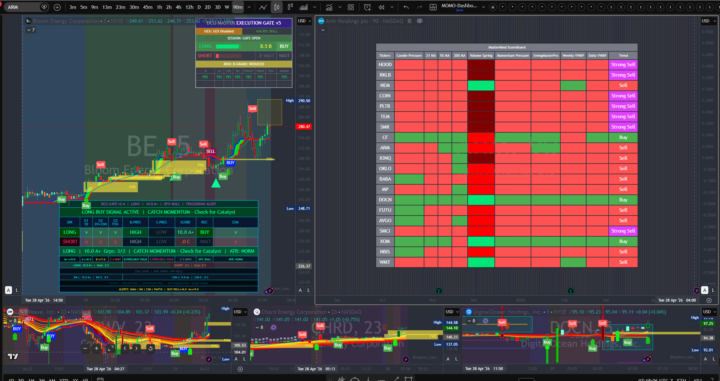Maximize the CRWV chart pane
720x381 pixels.
click(110, 348)
